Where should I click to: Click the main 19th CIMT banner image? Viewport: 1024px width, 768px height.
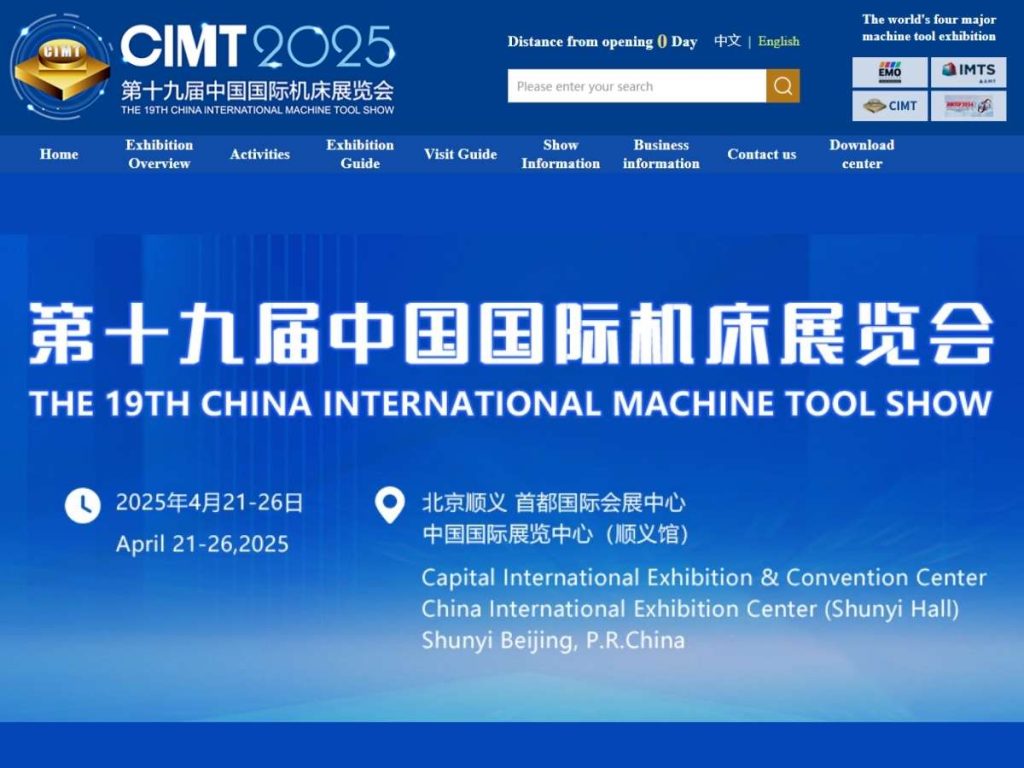(512, 477)
